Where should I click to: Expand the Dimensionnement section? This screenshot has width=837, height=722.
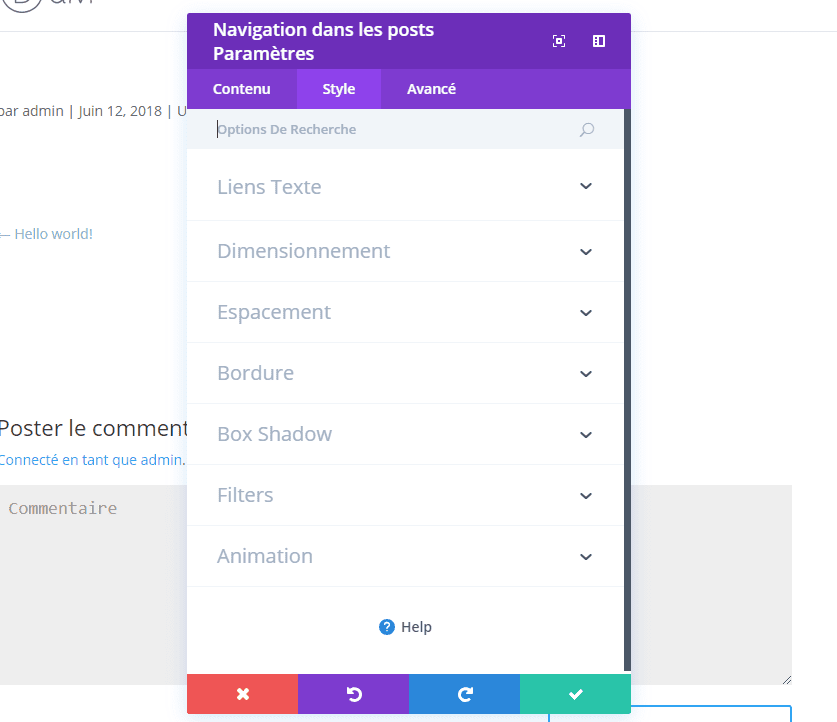pos(586,252)
